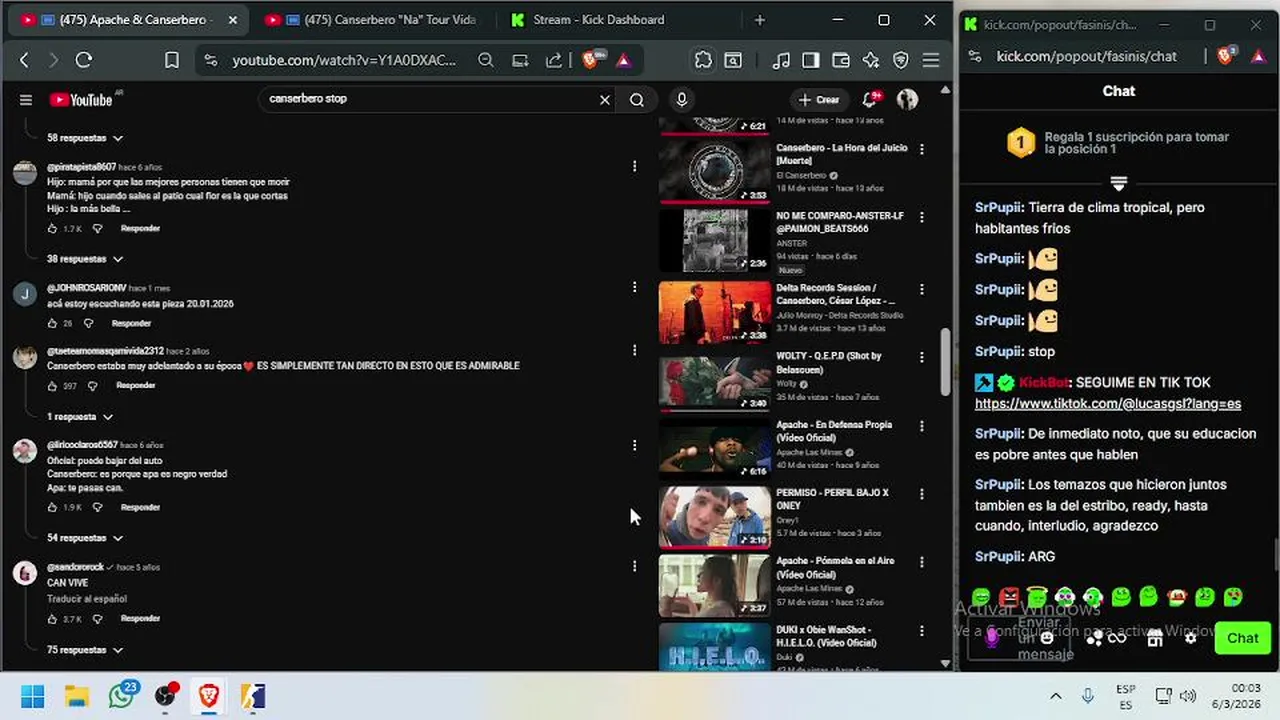Open the YouTube account avatar menu
This screenshot has width=1280, height=720.
(x=907, y=99)
